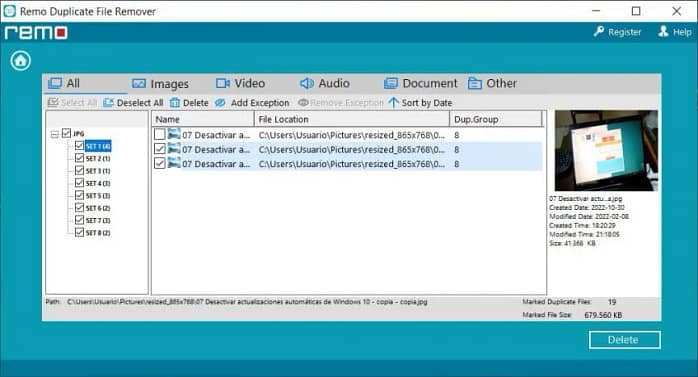Click the Register label
698x377 pixels.
(x=625, y=32)
